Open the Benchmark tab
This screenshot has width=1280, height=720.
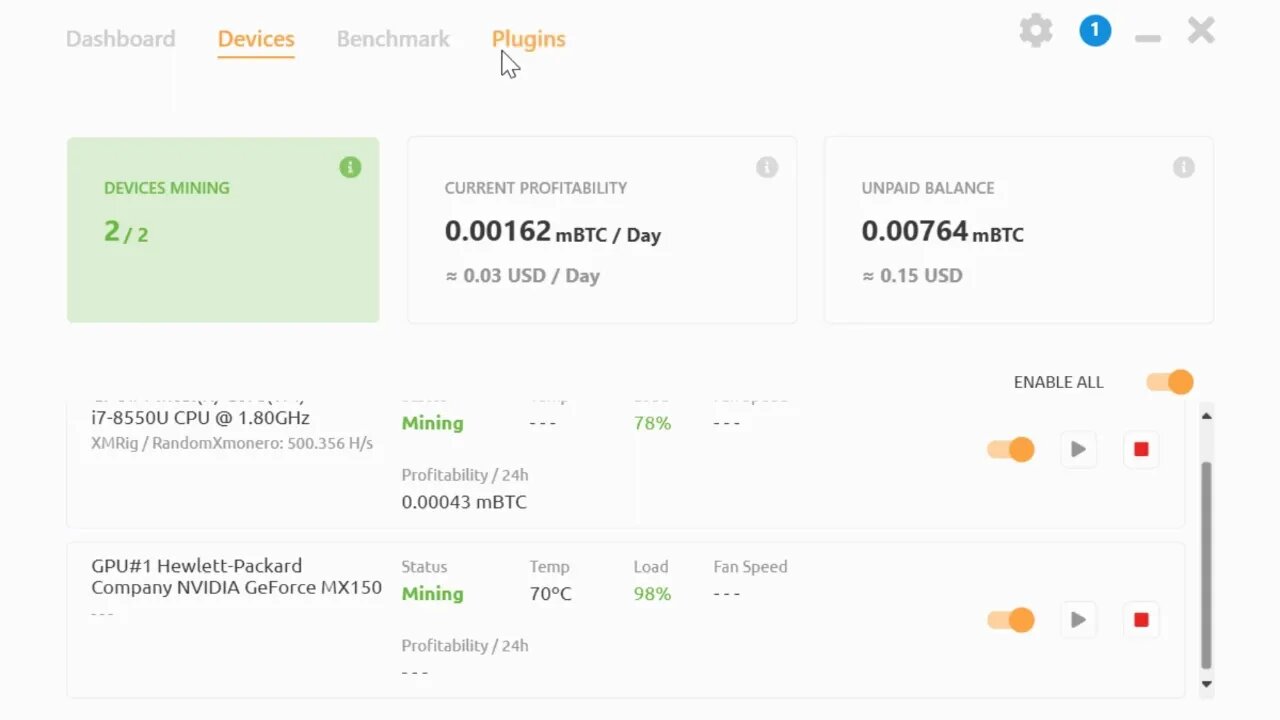(x=393, y=39)
